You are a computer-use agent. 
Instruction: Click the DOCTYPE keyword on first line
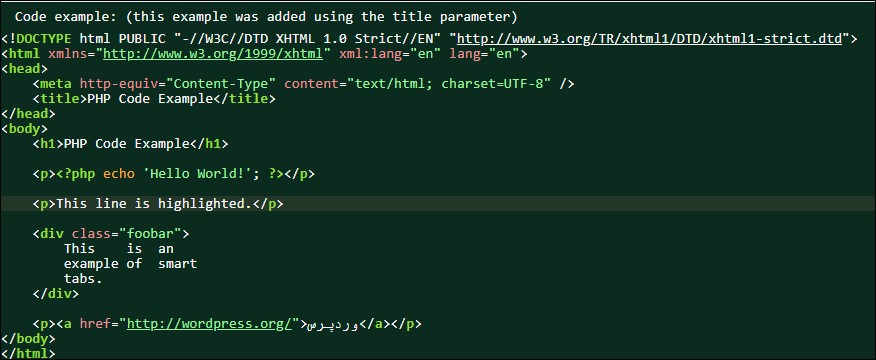click(x=44, y=39)
